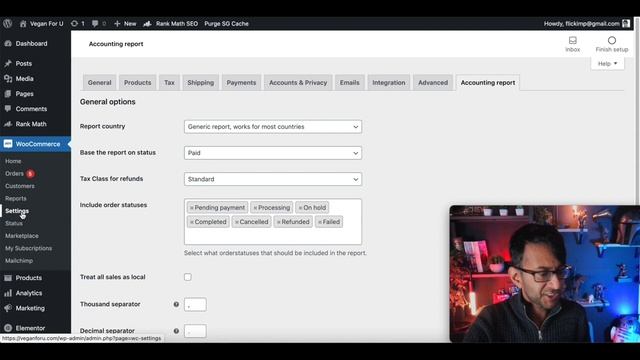Click the Products sidebar icon

(x=8, y=278)
